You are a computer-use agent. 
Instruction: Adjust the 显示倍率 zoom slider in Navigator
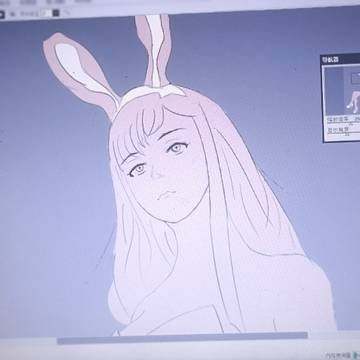click(343, 124)
